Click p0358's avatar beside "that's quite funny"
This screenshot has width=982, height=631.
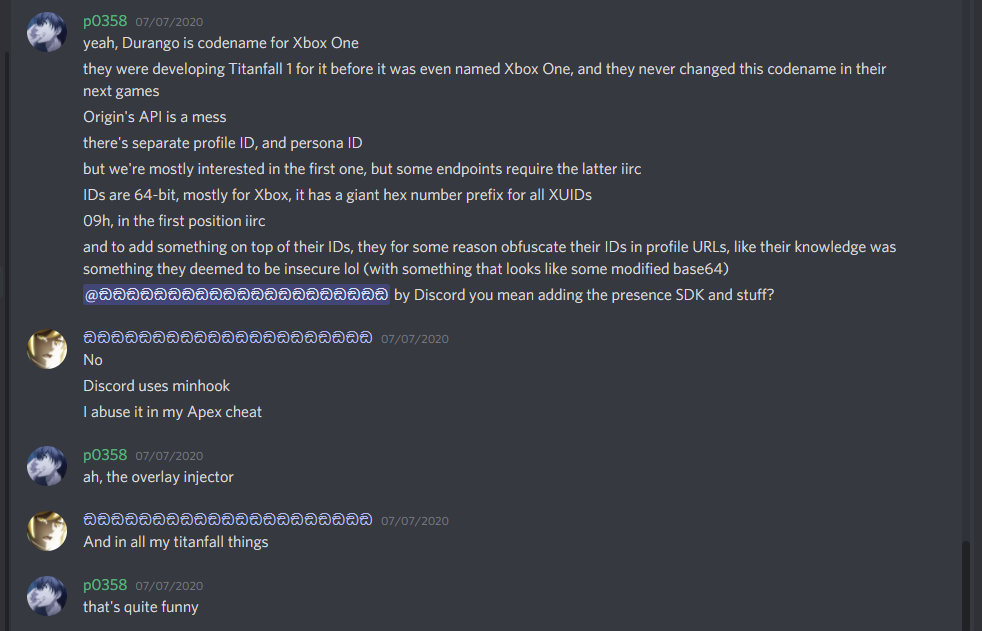click(46, 595)
